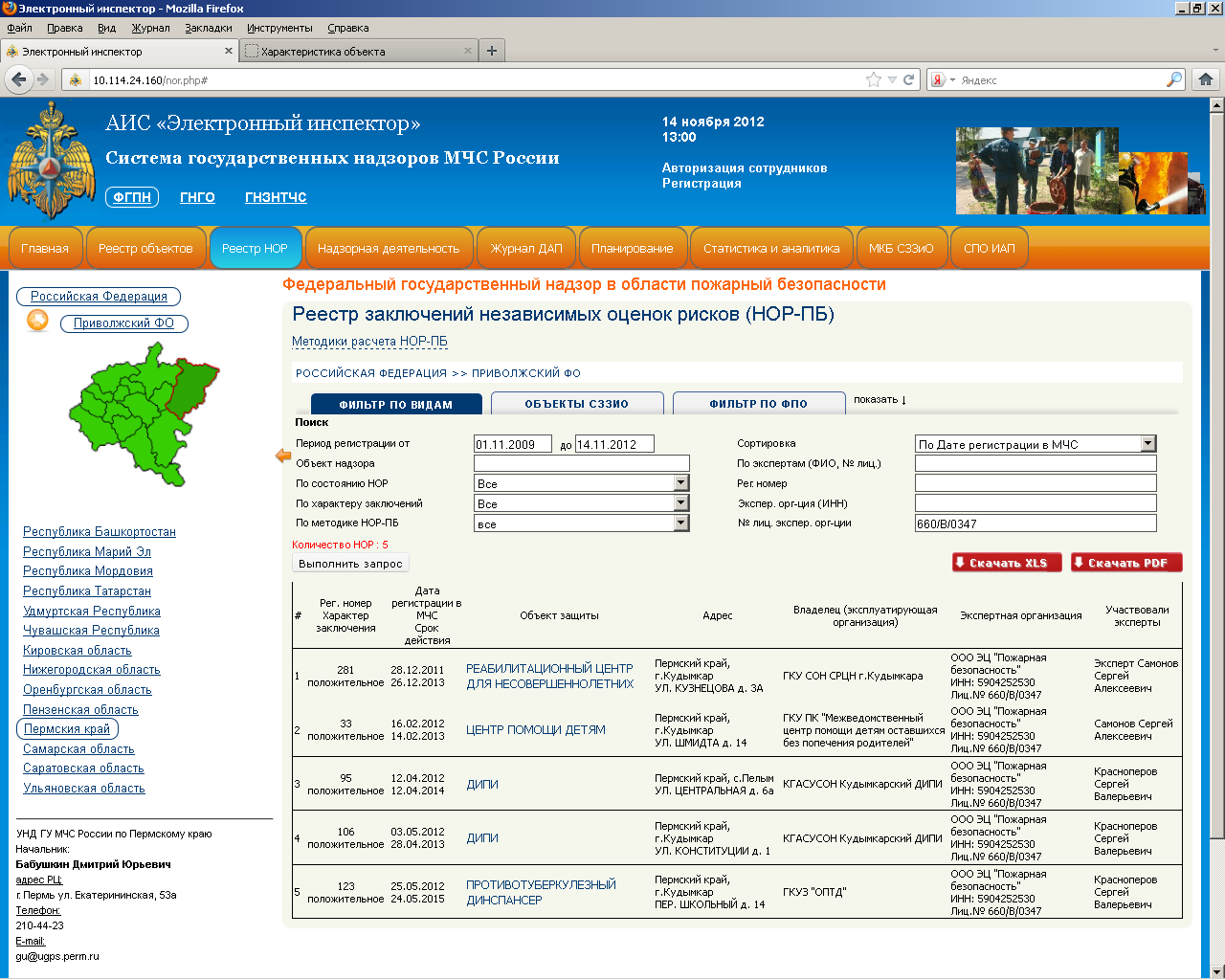This screenshot has width=1225, height=980.
Task: Open the browser home page icon
Action: pos(1205,79)
